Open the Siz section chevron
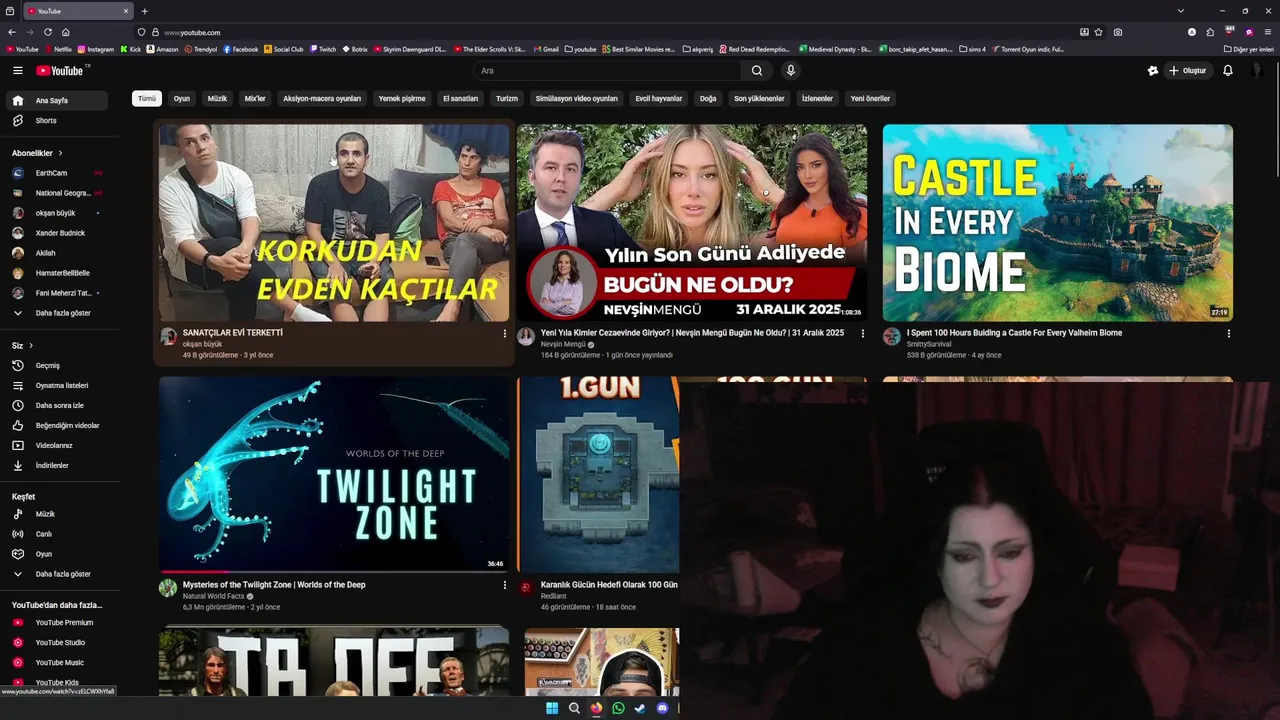This screenshot has height=720, width=1280. 30,345
